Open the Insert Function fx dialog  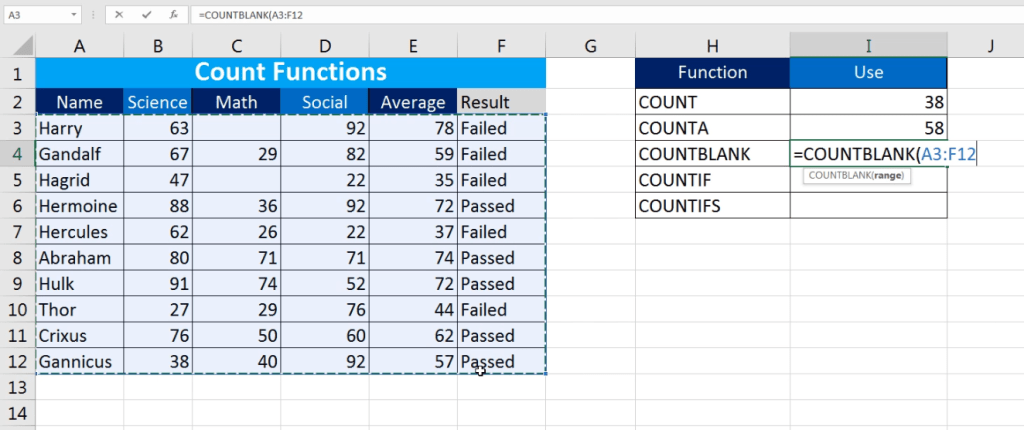tap(173, 16)
